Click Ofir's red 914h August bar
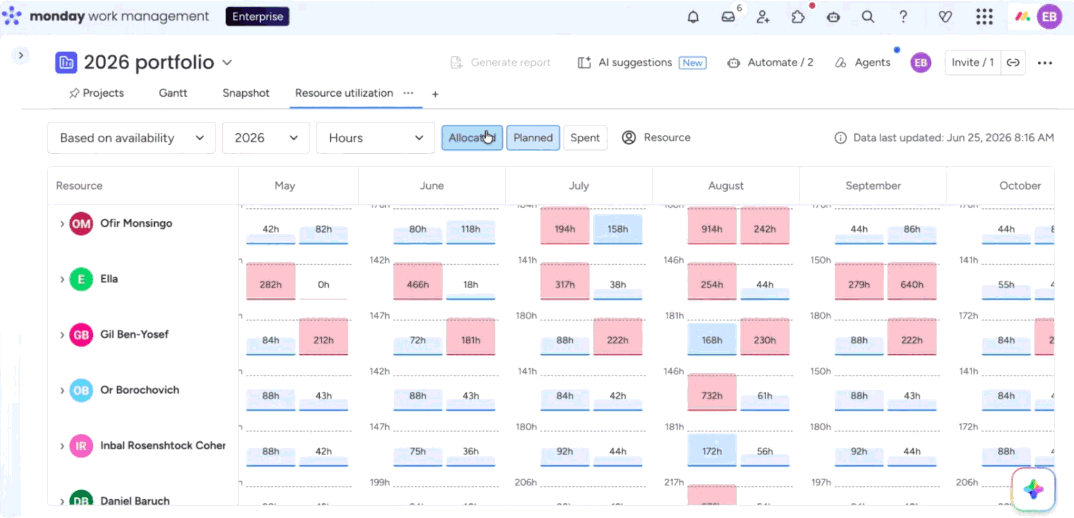Screen dimensions: 1074x518 [712, 225]
